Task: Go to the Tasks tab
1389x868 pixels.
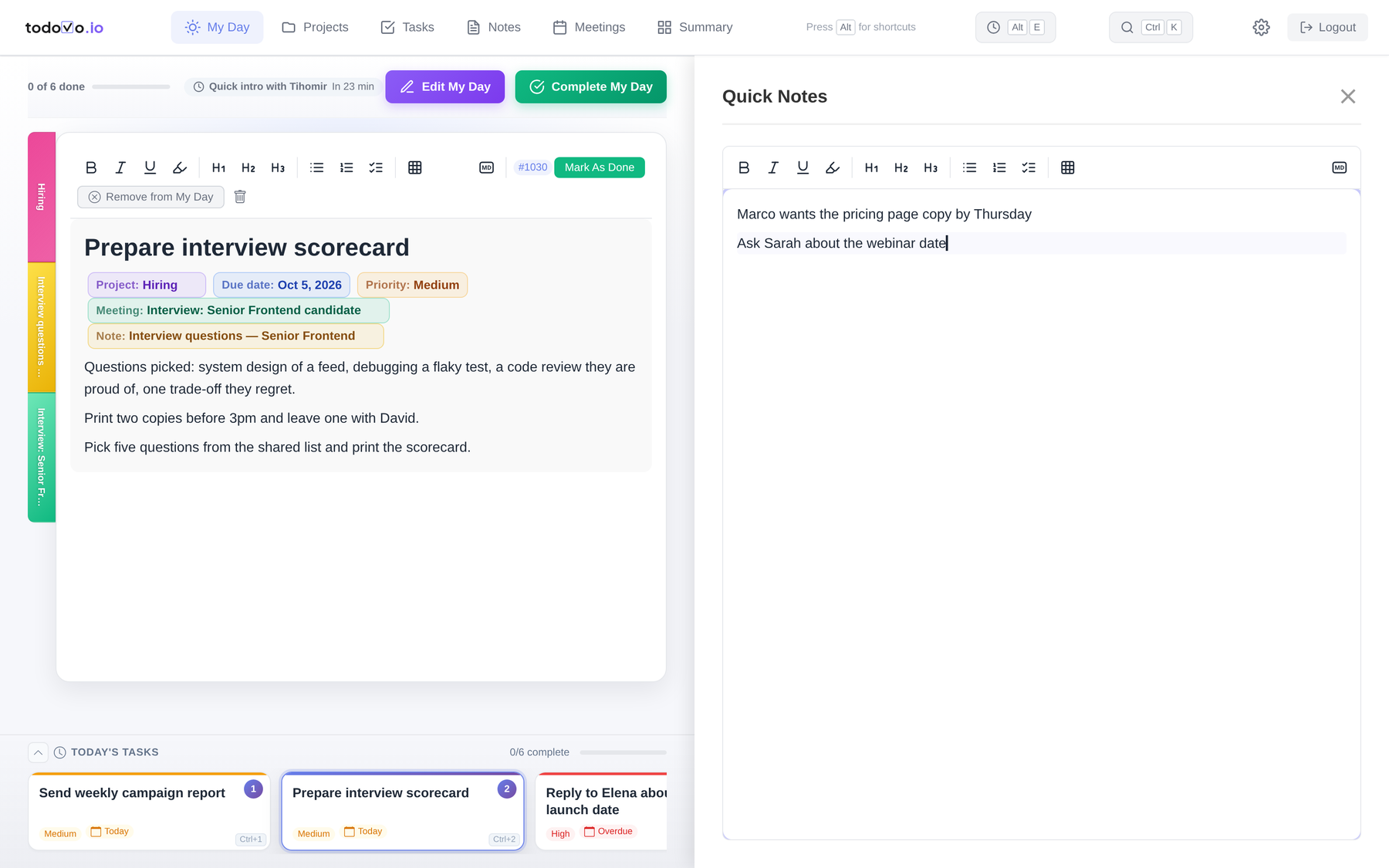Action: tap(407, 27)
